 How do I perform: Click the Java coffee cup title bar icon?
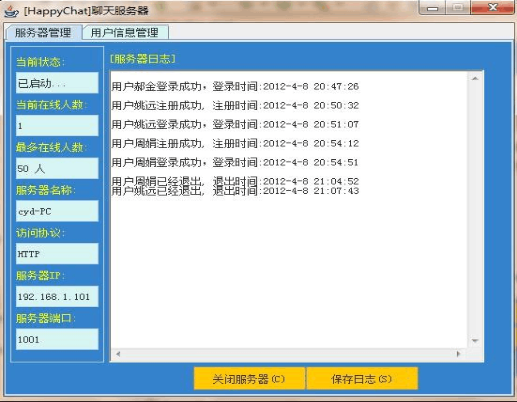[x=12, y=11]
